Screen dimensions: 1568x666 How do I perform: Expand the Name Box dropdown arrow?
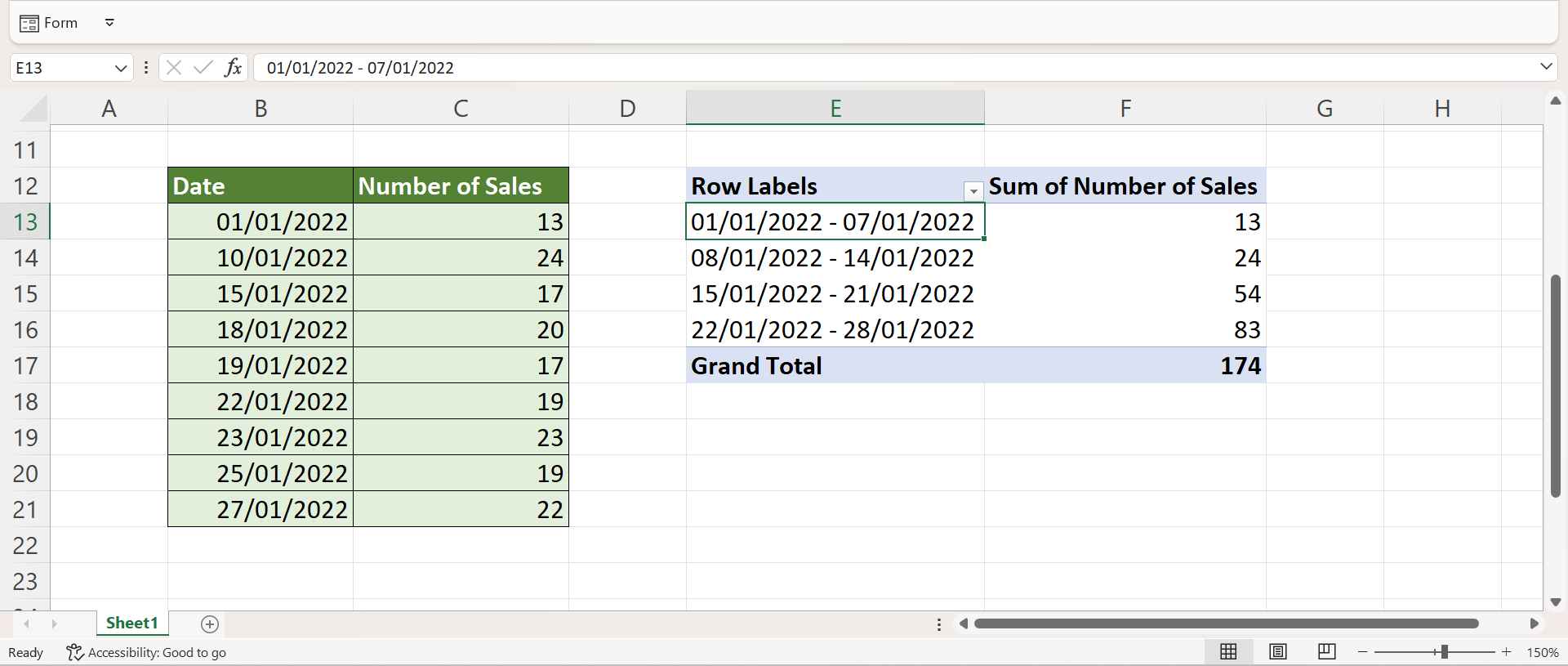120,68
